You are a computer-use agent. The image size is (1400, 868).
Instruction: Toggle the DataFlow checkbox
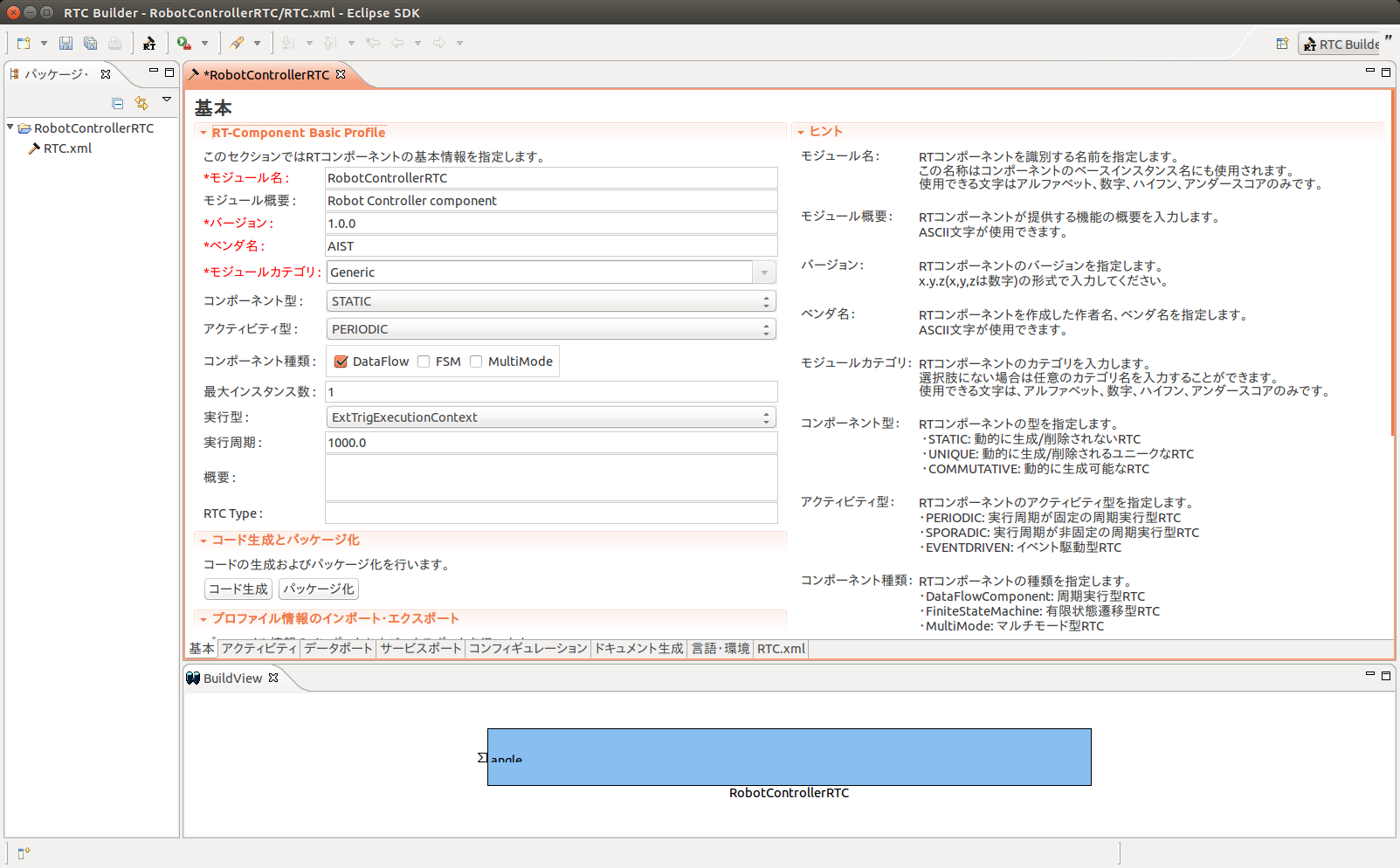point(341,362)
